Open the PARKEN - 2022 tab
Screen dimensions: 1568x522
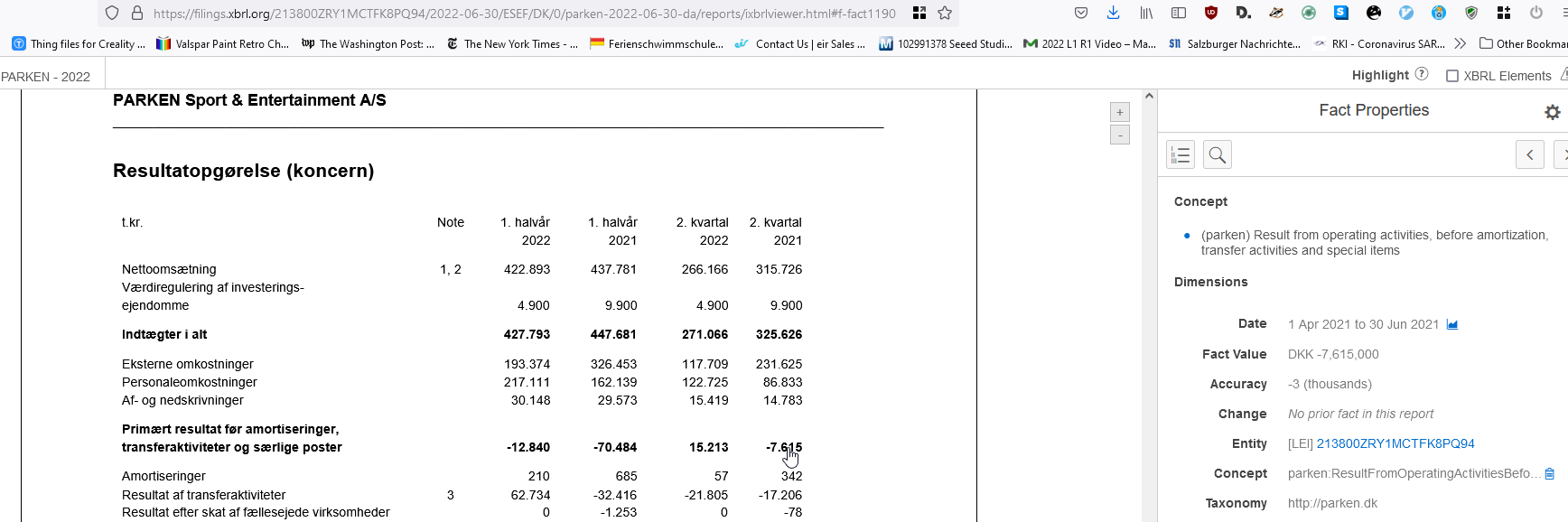(x=46, y=77)
